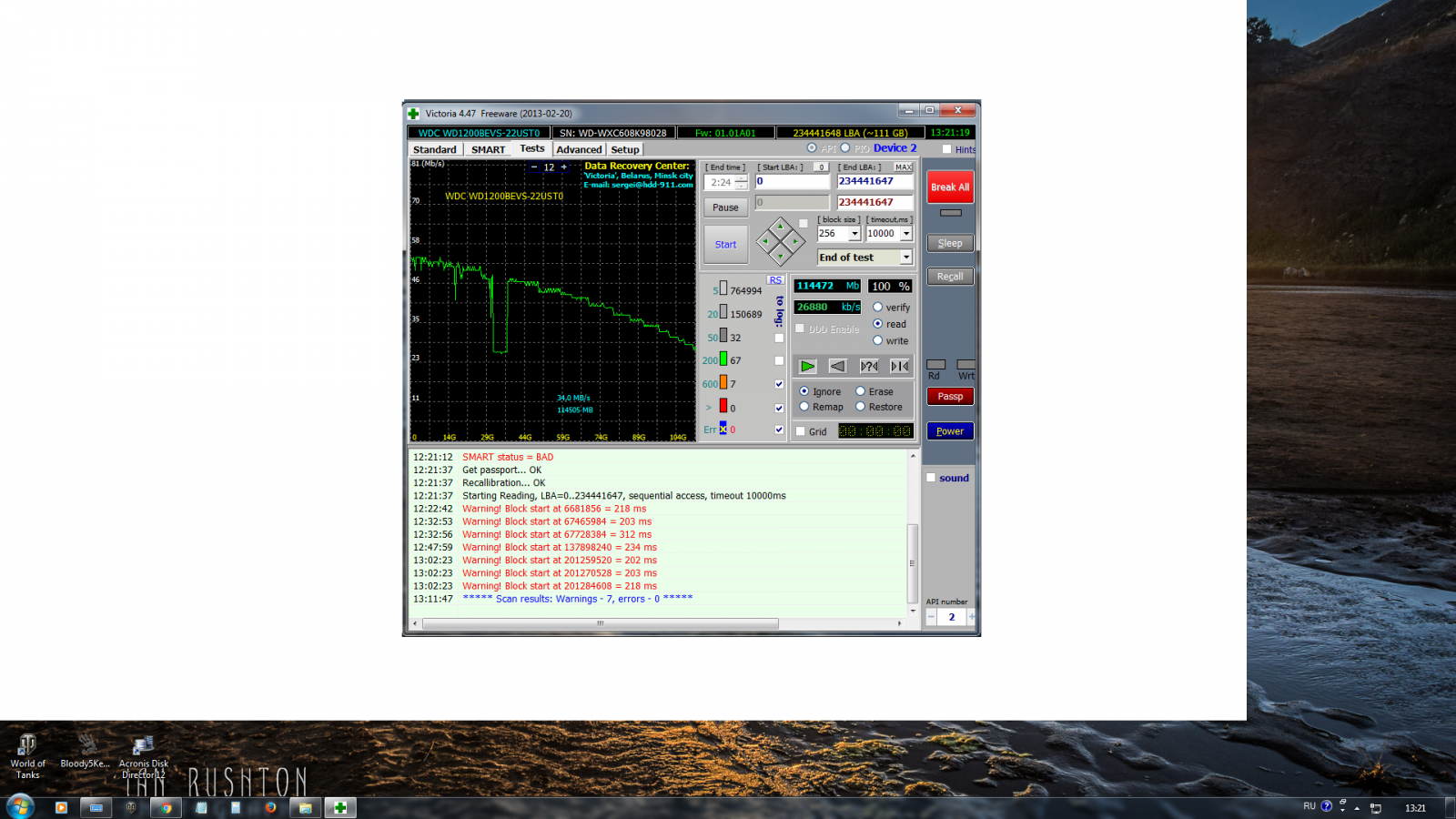Expand the block size dropdown

[854, 234]
